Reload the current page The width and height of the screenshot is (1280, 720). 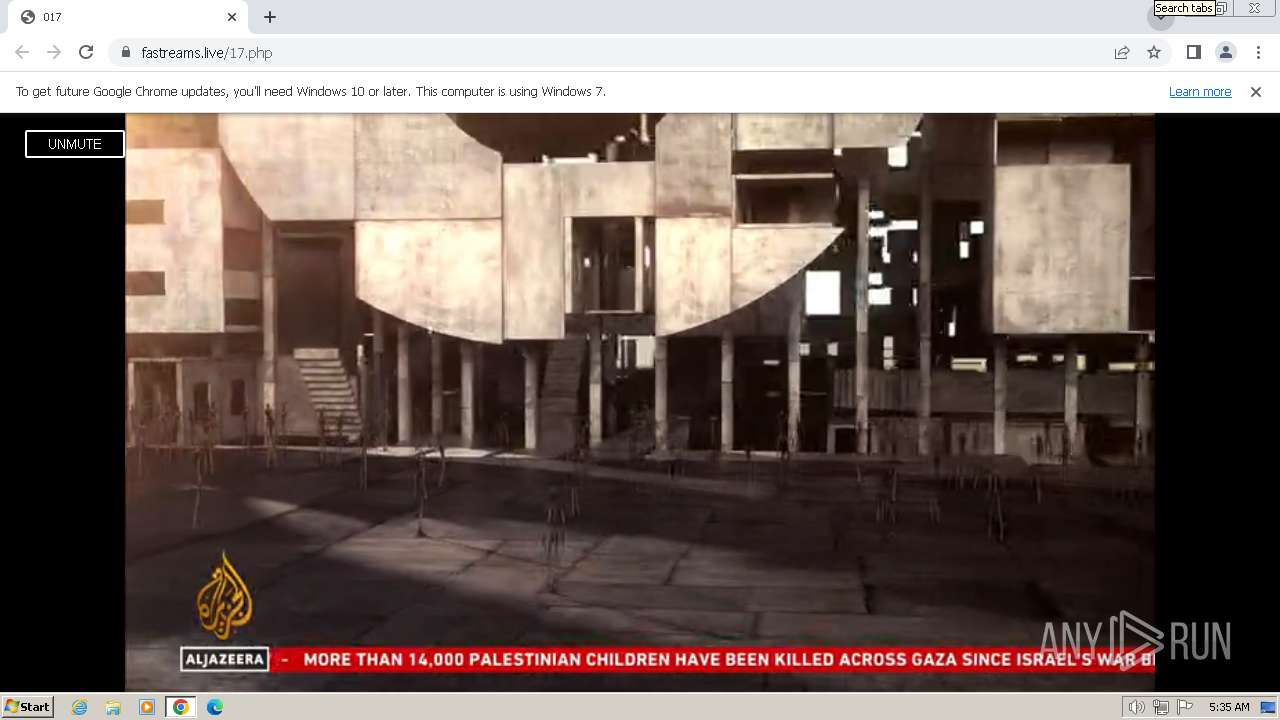[86, 52]
